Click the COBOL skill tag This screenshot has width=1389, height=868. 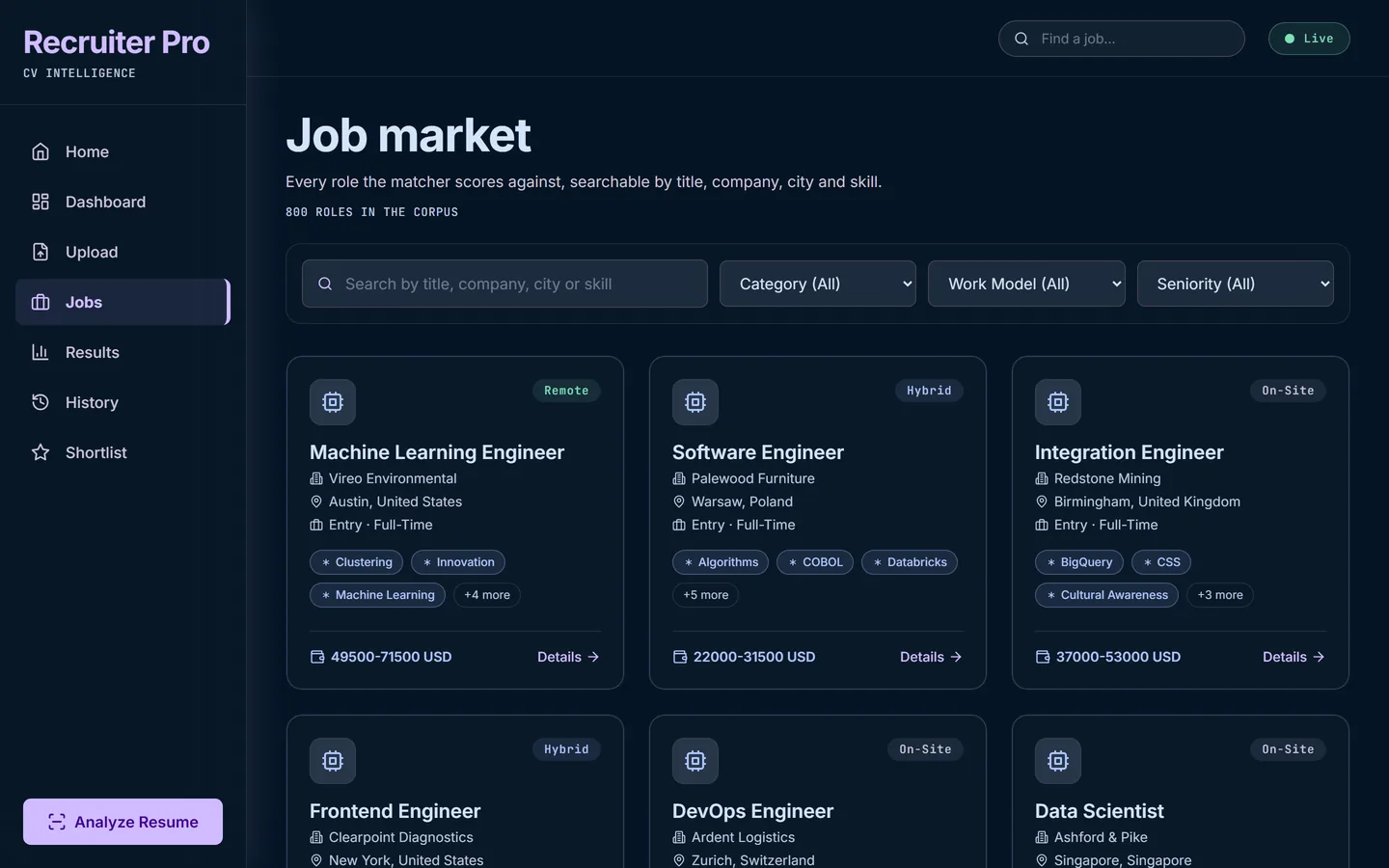(x=815, y=562)
